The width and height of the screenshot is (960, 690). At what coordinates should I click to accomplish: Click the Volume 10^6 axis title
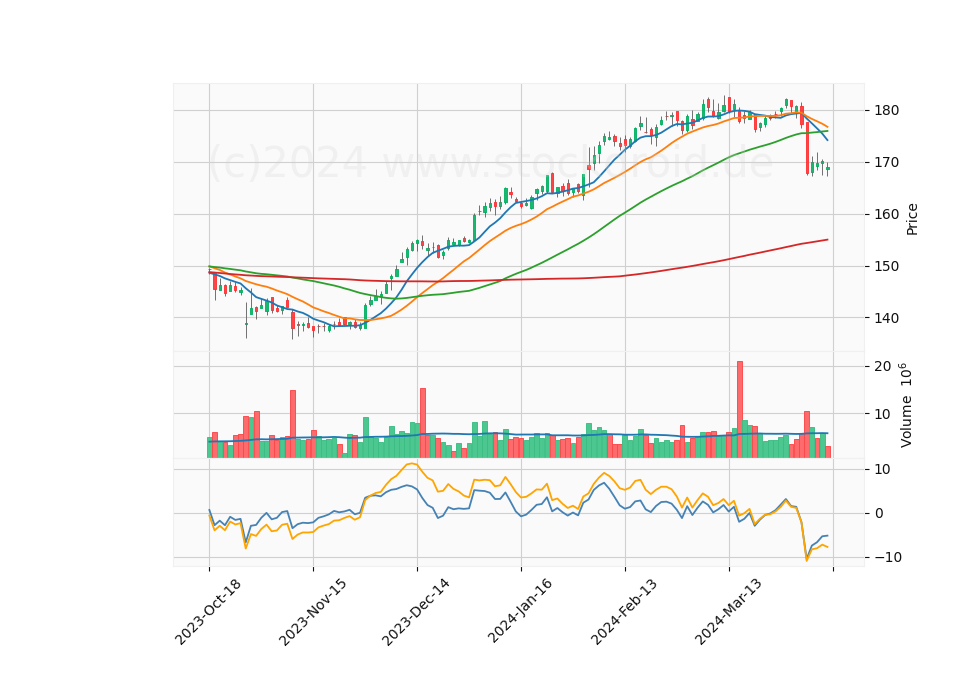(906, 405)
